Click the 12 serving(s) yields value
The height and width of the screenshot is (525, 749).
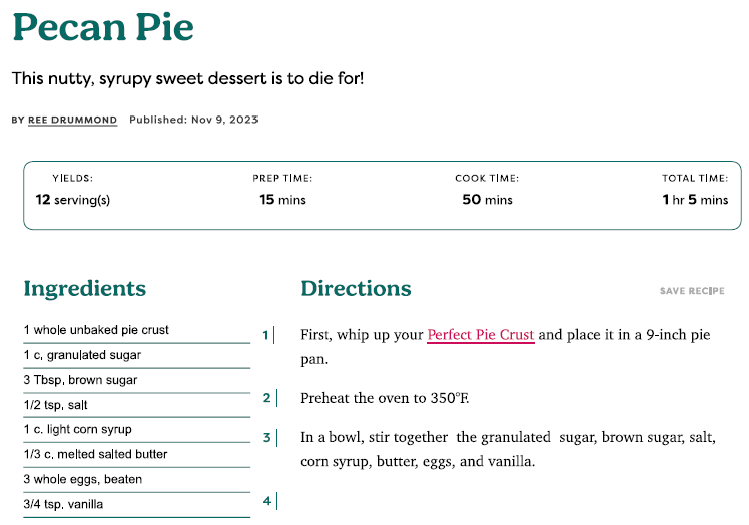pos(73,200)
